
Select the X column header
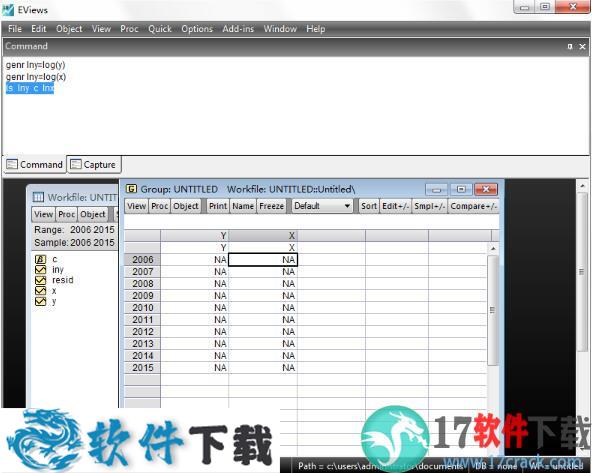click(x=263, y=236)
